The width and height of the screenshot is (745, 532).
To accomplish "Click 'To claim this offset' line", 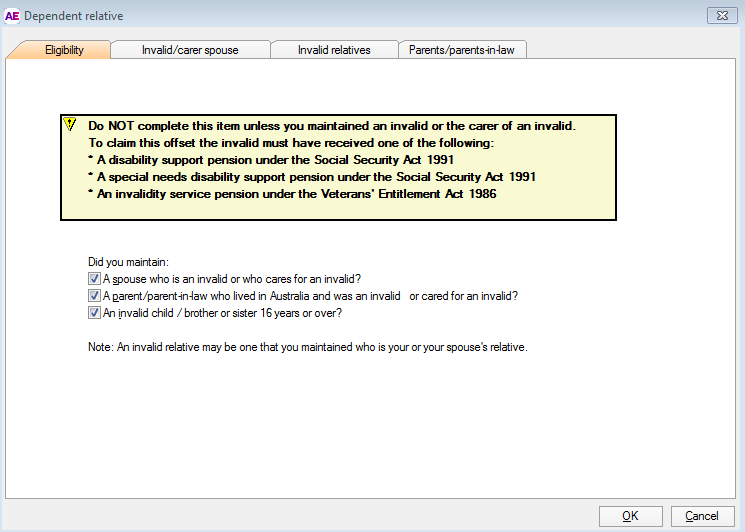I will [x=291, y=143].
